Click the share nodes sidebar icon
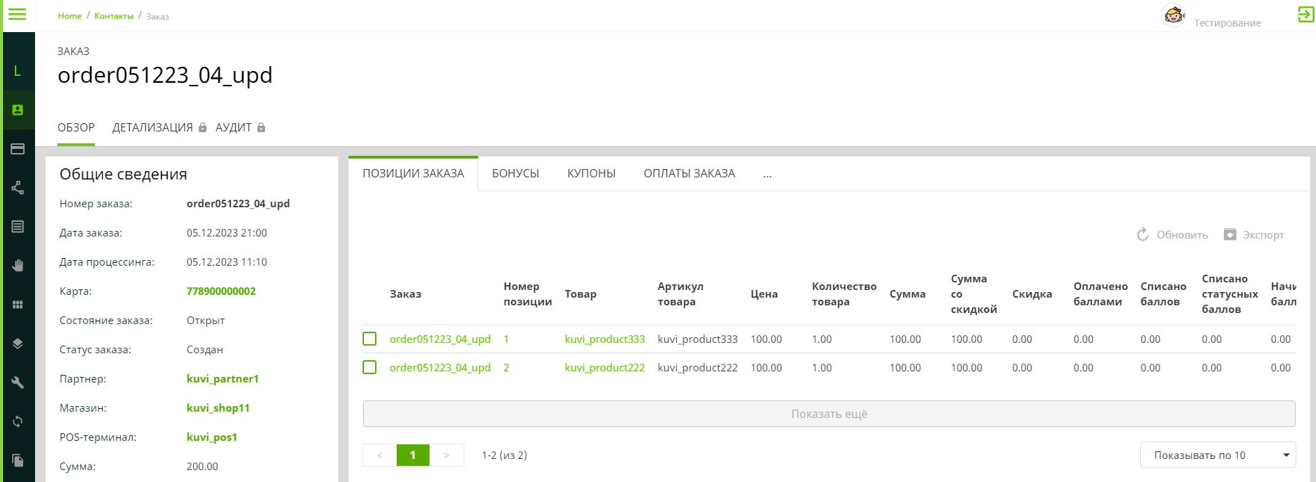The width and height of the screenshot is (1316, 482). pyautogui.click(x=17, y=188)
